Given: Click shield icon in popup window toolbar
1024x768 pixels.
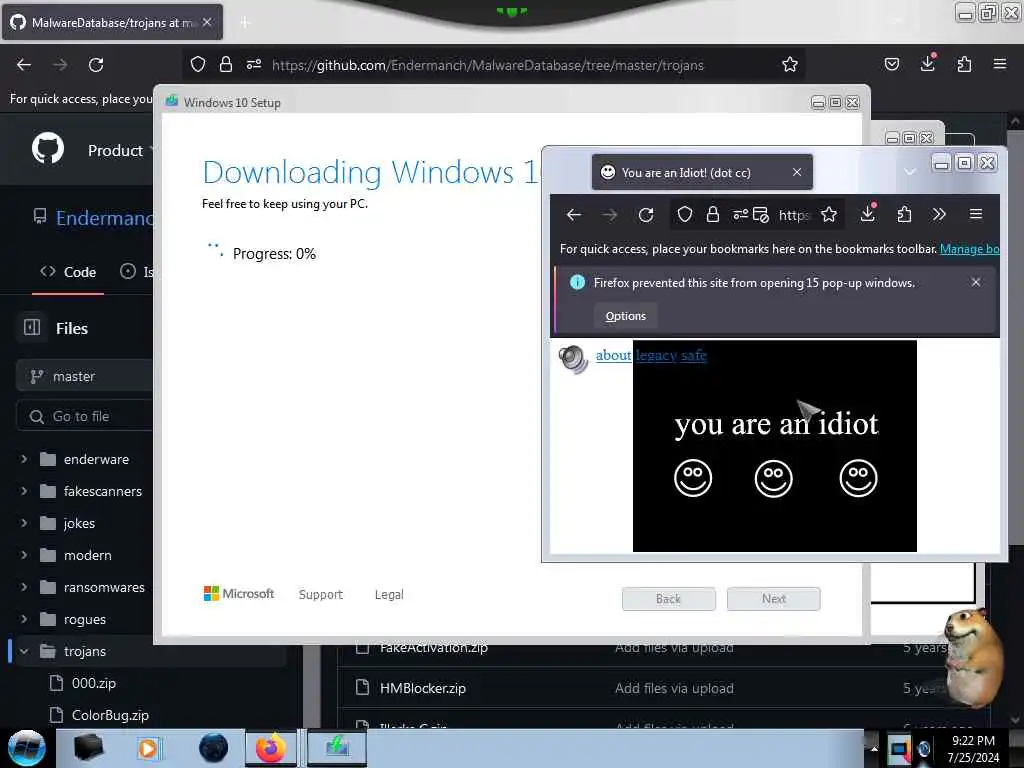Looking at the screenshot, I should [684, 214].
